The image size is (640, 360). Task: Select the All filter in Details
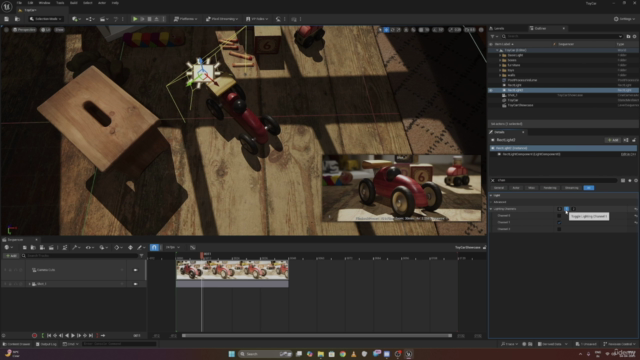click(589, 188)
